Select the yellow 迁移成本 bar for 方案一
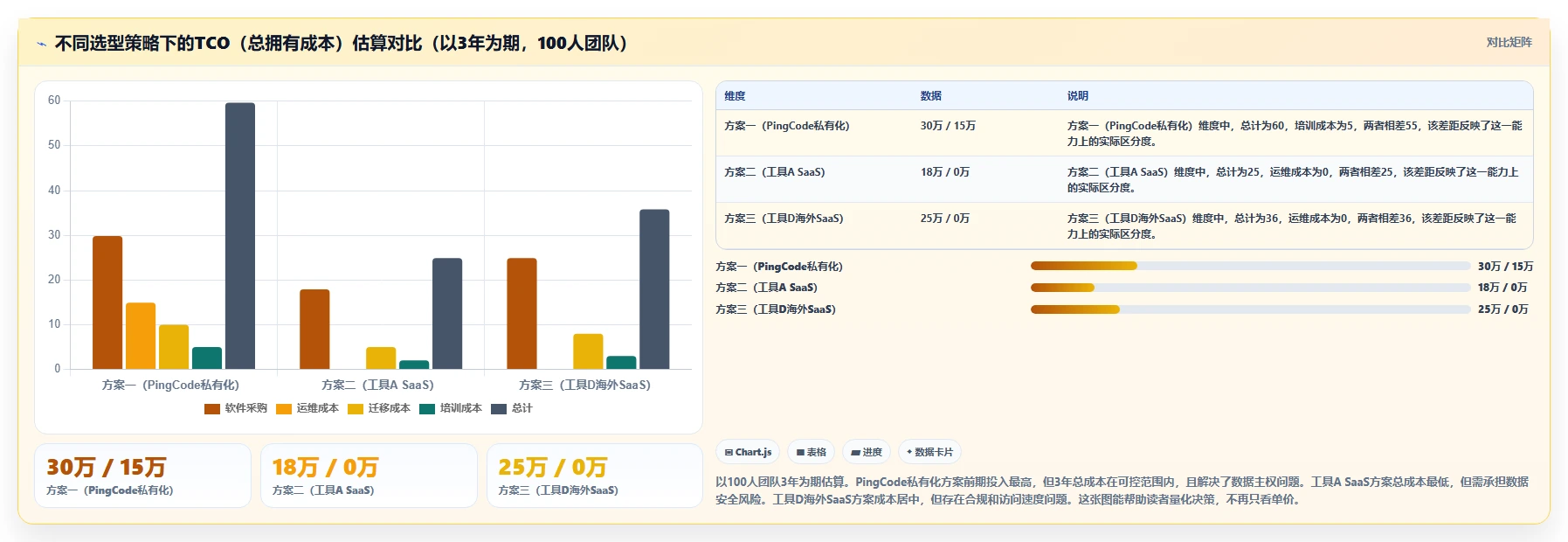This screenshot has width=1568, height=542. pyautogui.click(x=174, y=347)
